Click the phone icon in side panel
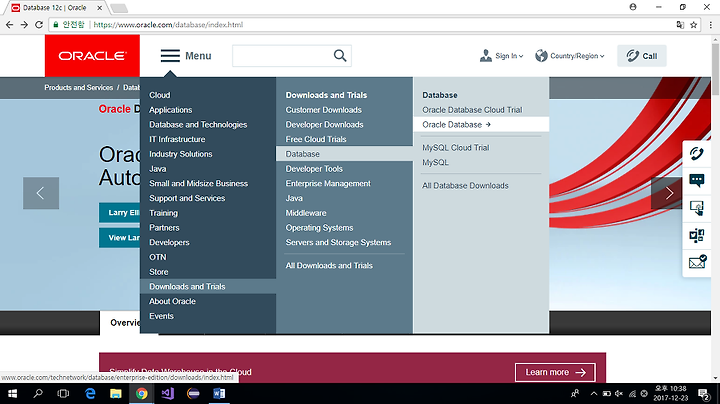The width and height of the screenshot is (720, 404). pos(697,153)
